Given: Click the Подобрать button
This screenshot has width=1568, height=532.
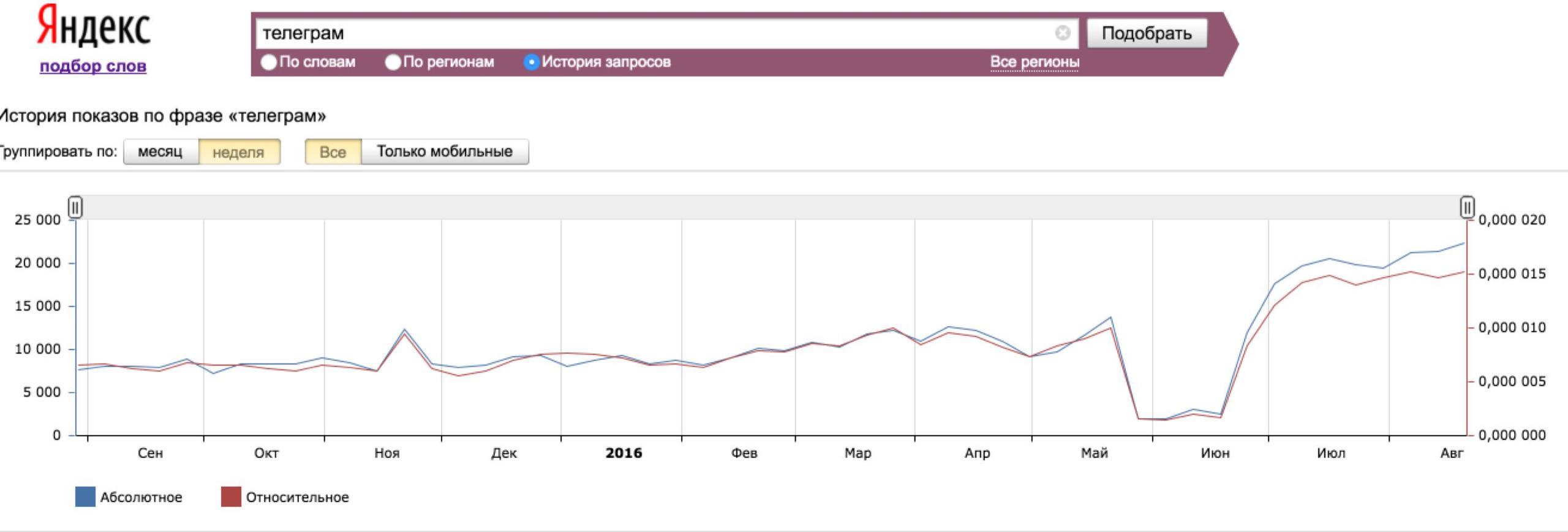Looking at the screenshot, I should 1147,33.
